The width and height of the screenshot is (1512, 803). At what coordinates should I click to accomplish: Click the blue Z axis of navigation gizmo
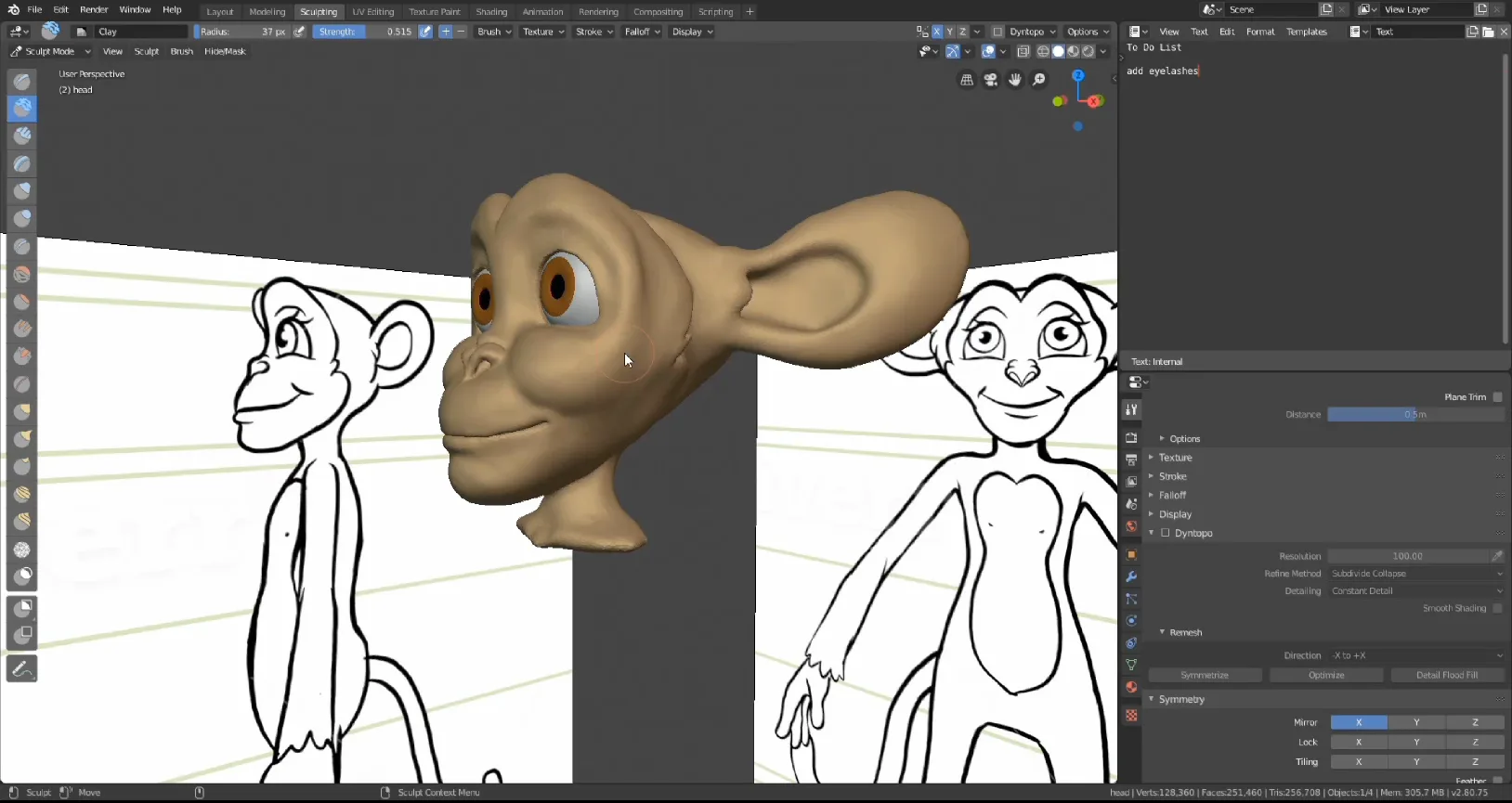tap(1077, 75)
